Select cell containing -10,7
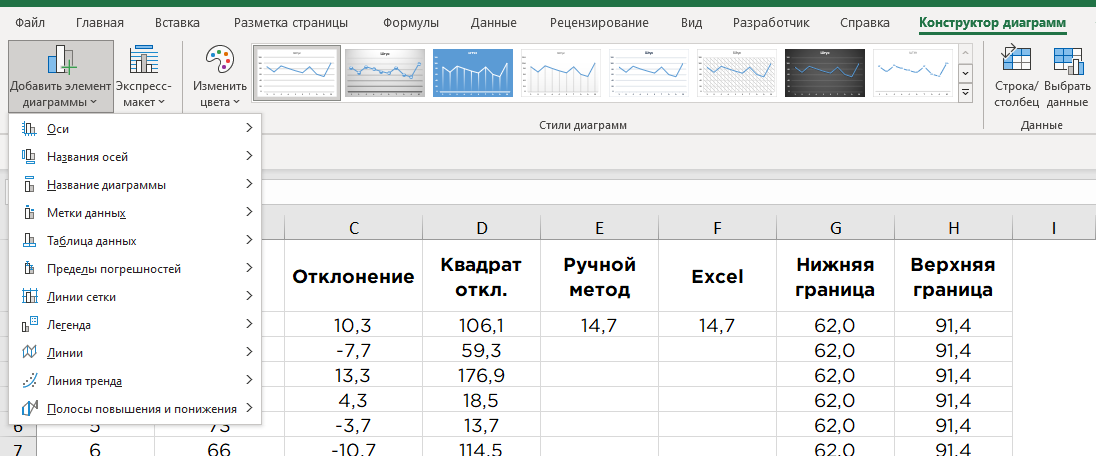Viewport: 1096px width, 456px height. coord(354,449)
